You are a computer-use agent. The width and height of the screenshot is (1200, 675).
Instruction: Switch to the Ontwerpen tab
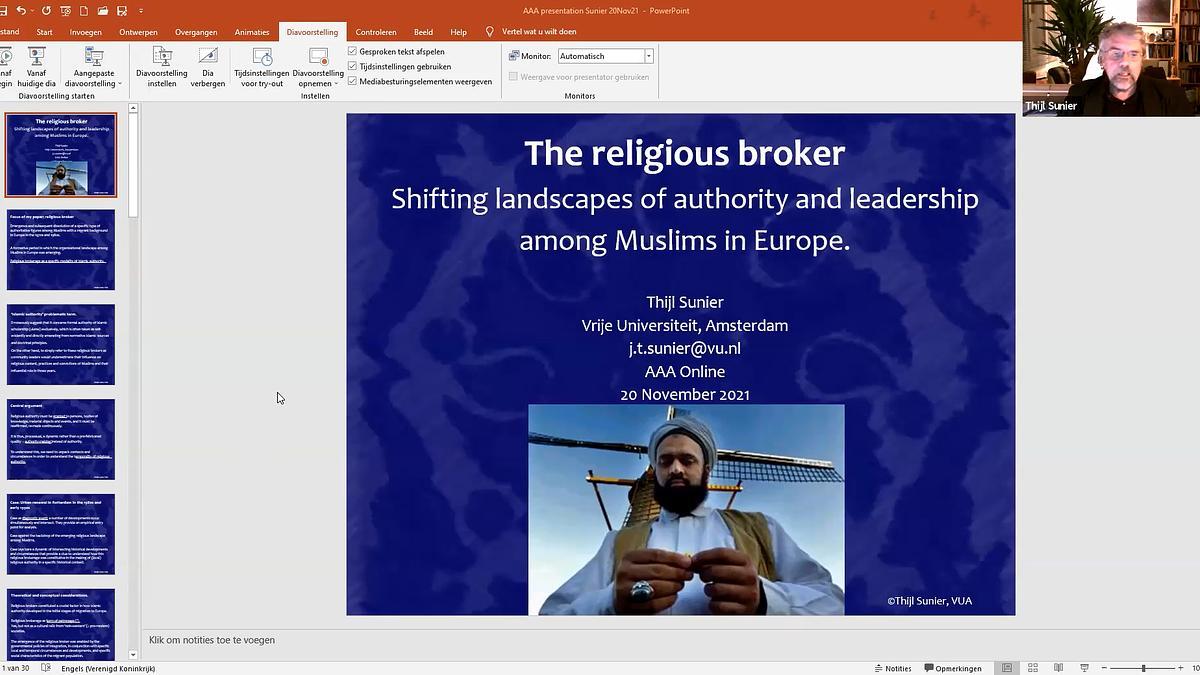(x=138, y=32)
